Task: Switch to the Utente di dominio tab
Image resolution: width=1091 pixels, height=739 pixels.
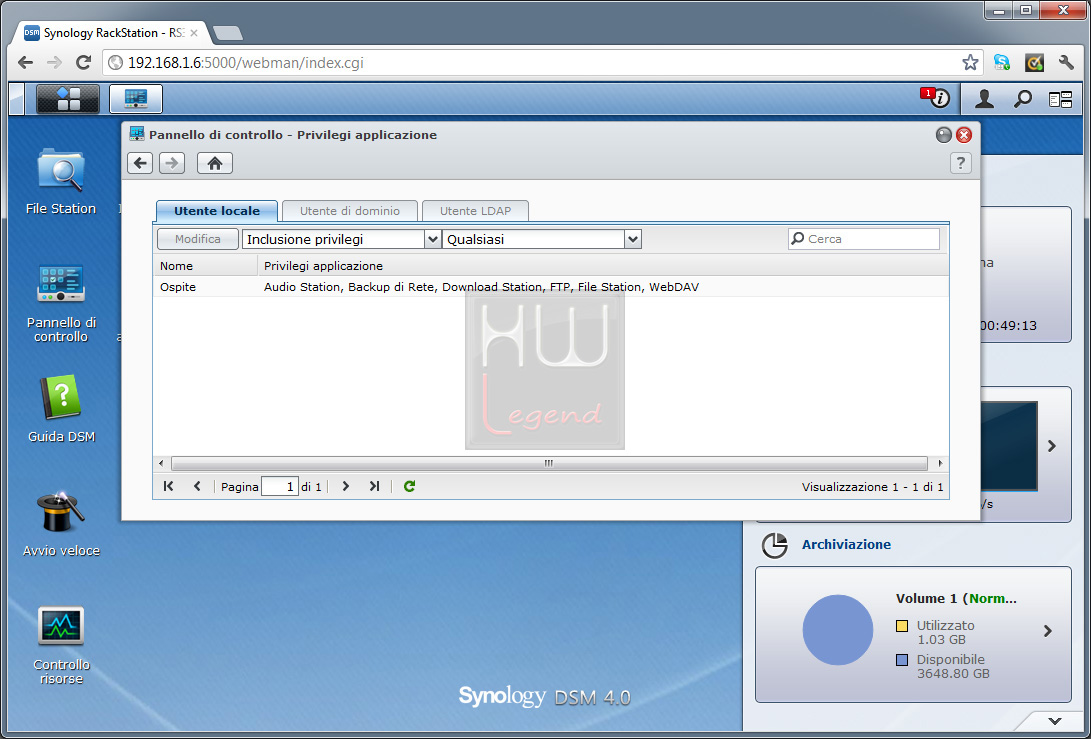Action: 349,211
